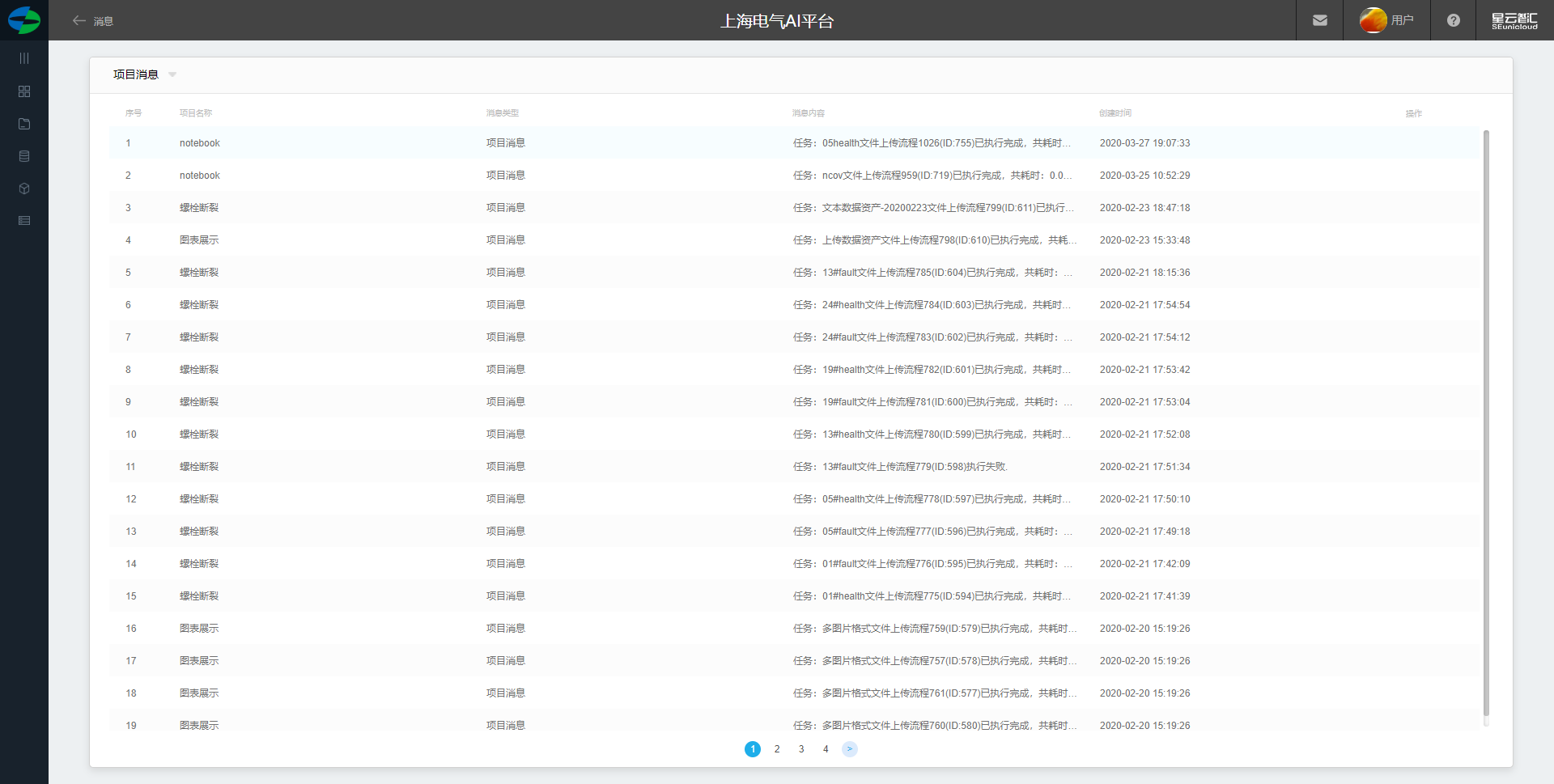Click the next page arrow
Viewport: 1554px width, 784px height.
pyautogui.click(x=850, y=749)
